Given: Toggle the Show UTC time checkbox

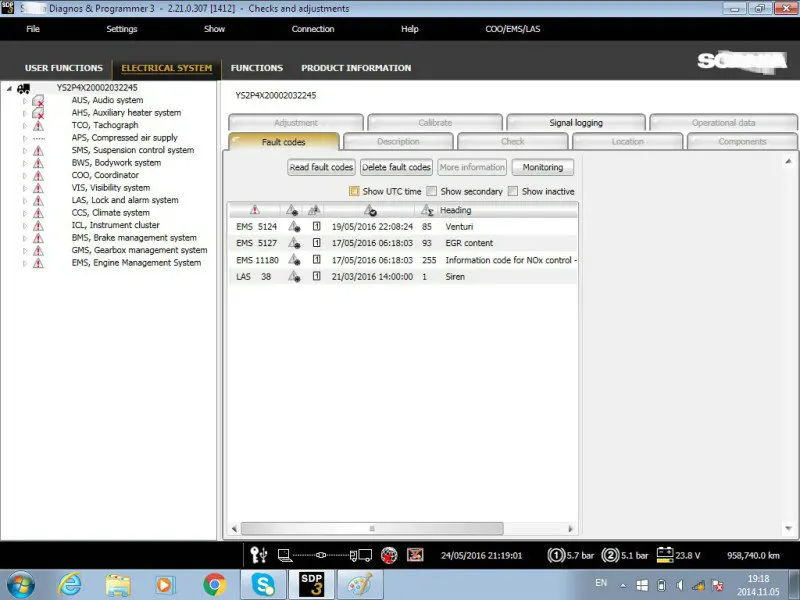Looking at the screenshot, I should pyautogui.click(x=354, y=191).
